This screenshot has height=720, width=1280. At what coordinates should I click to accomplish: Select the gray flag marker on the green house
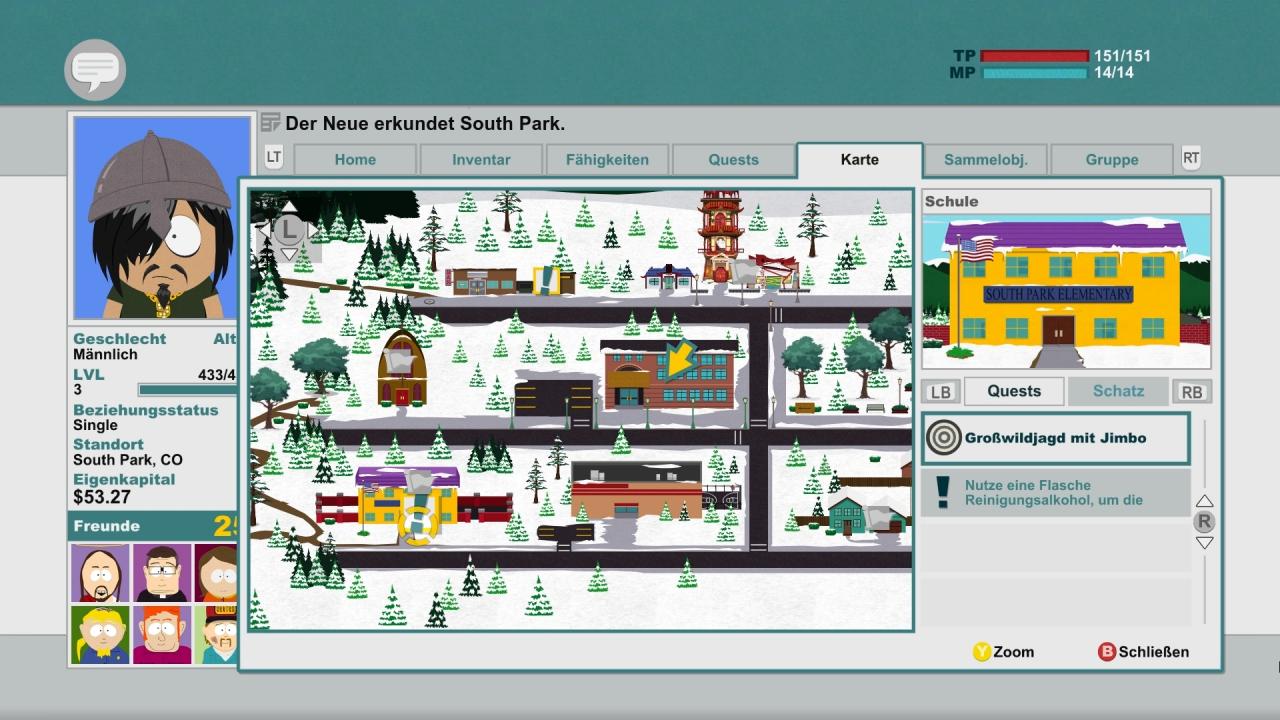880,517
